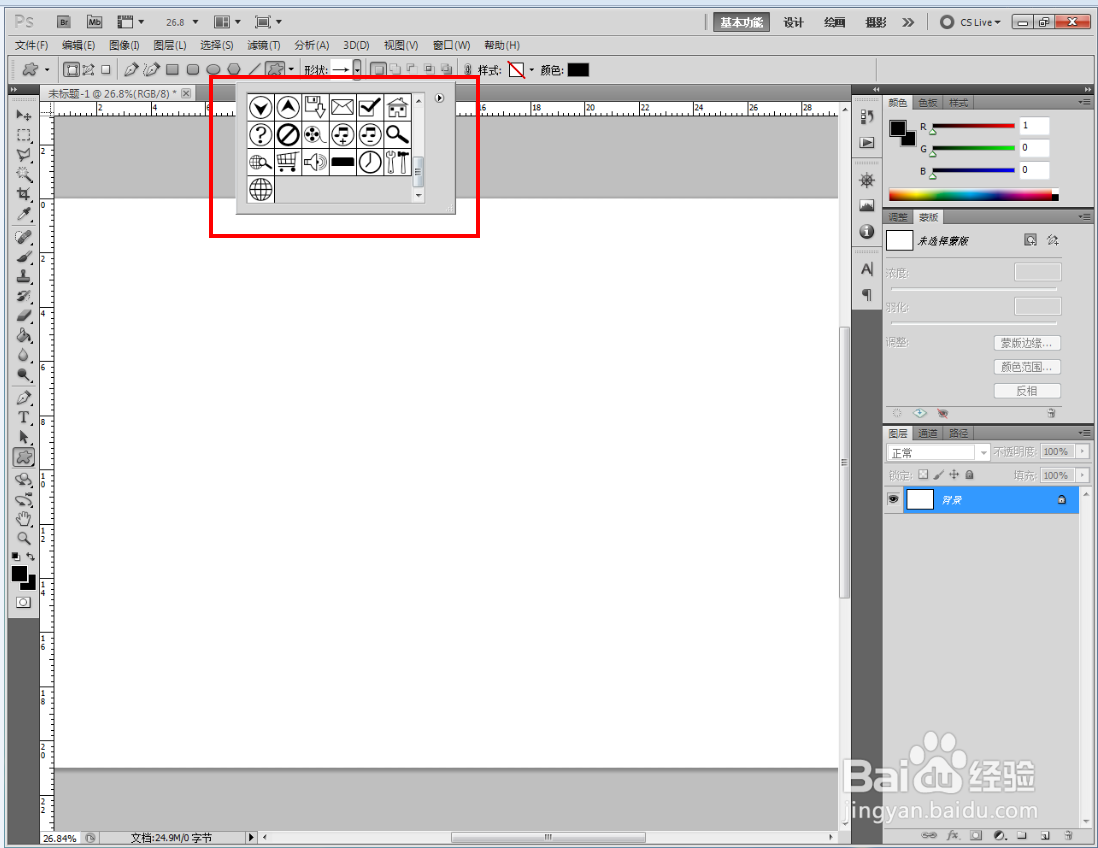The height and width of the screenshot is (848, 1098).
Task: Click the 蒙版边缘... button
Action: [x=1027, y=343]
